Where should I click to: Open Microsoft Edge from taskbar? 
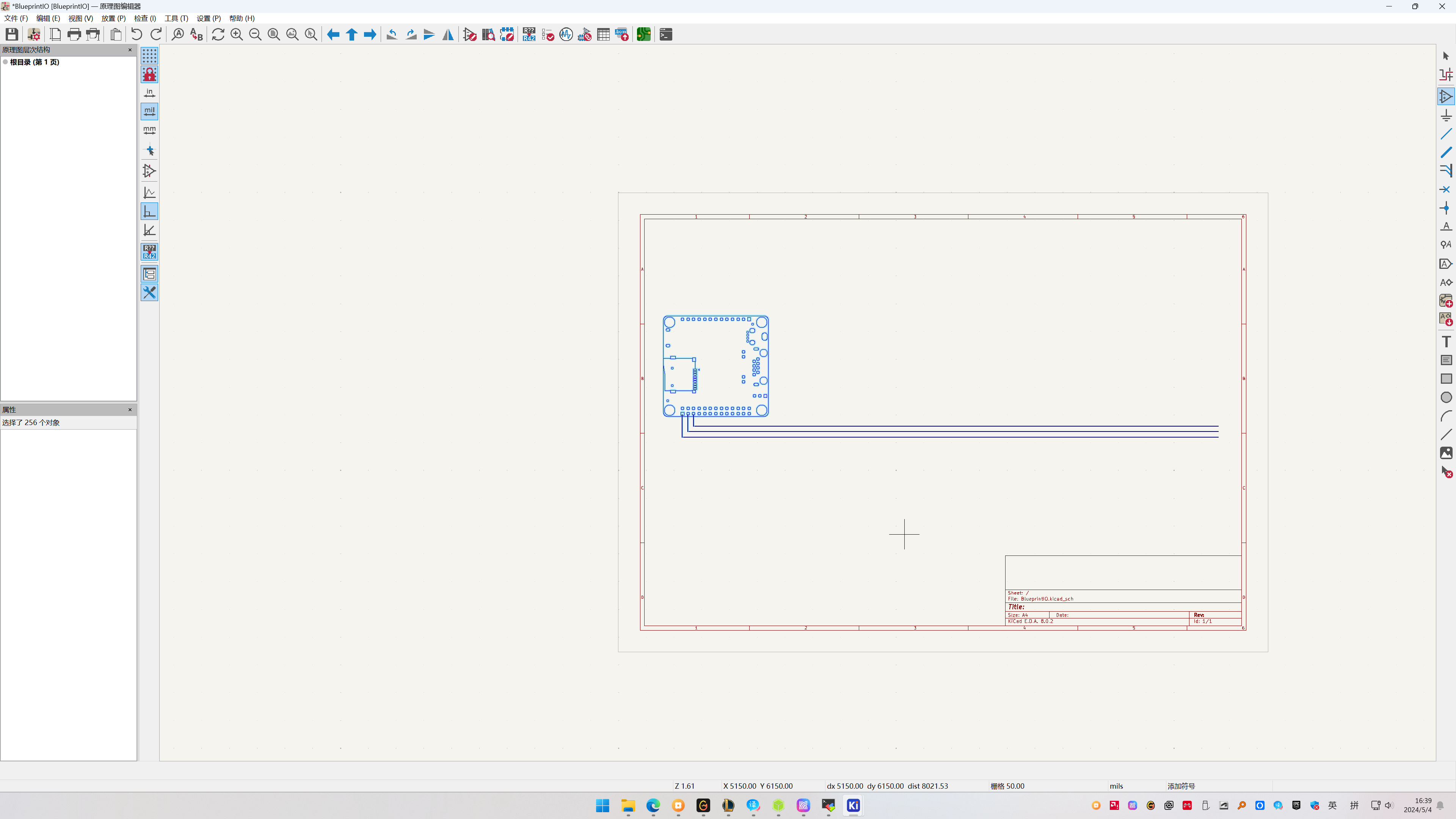tap(653, 805)
